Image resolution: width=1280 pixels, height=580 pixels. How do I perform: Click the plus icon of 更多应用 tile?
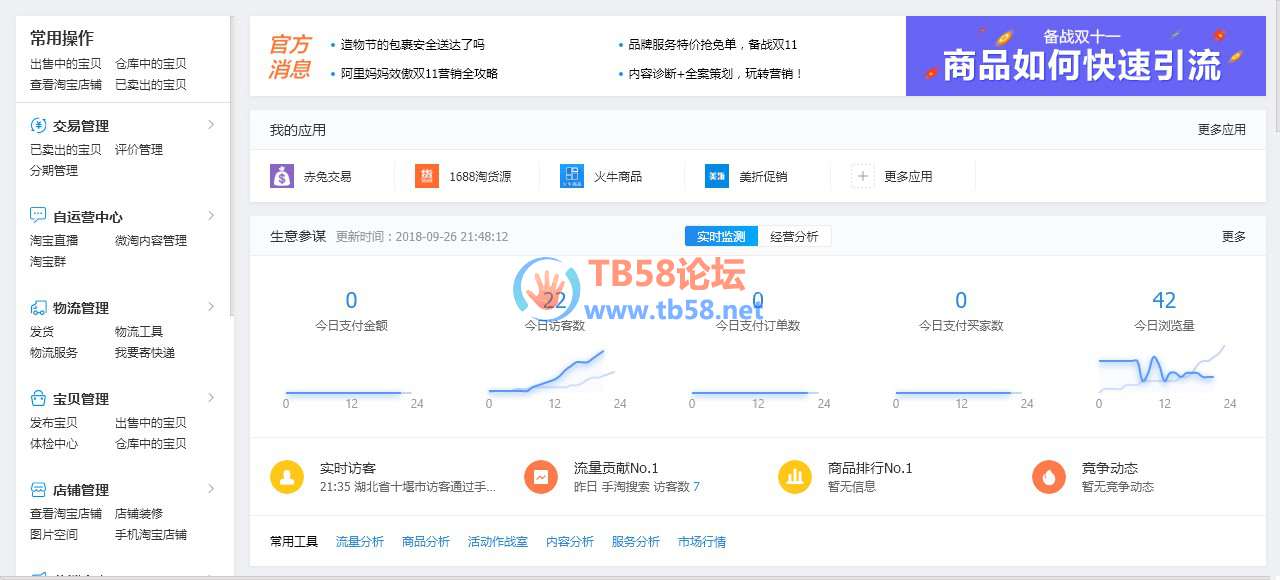[x=862, y=176]
